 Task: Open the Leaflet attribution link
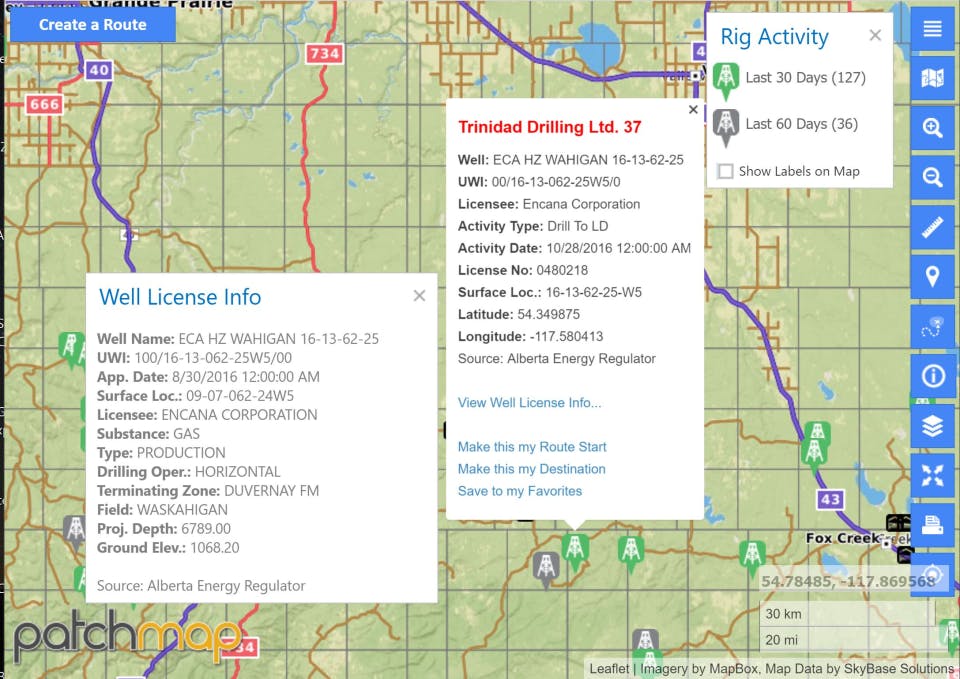point(609,669)
